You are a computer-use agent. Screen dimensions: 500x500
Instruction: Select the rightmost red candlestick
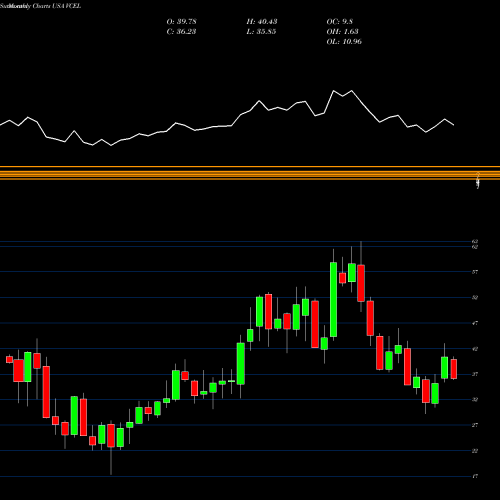pos(454,369)
